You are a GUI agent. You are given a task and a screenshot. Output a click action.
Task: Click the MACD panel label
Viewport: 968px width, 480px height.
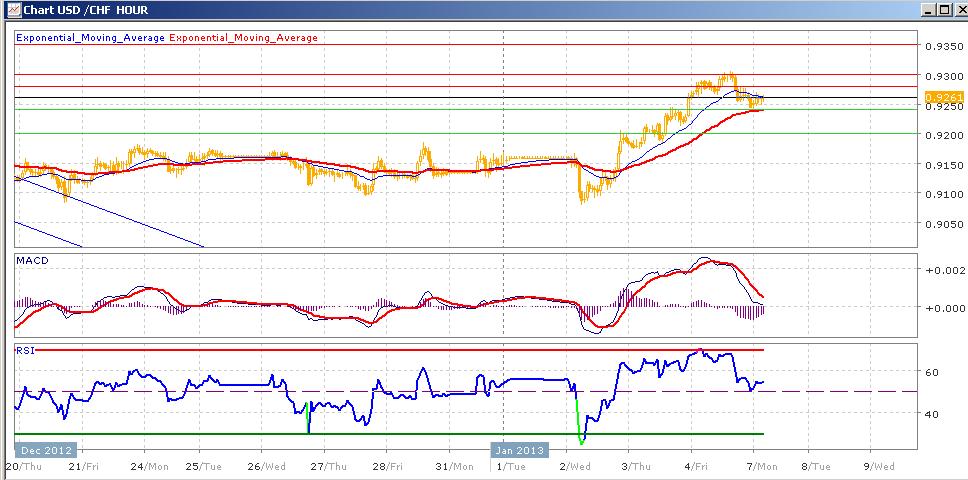tap(33, 261)
